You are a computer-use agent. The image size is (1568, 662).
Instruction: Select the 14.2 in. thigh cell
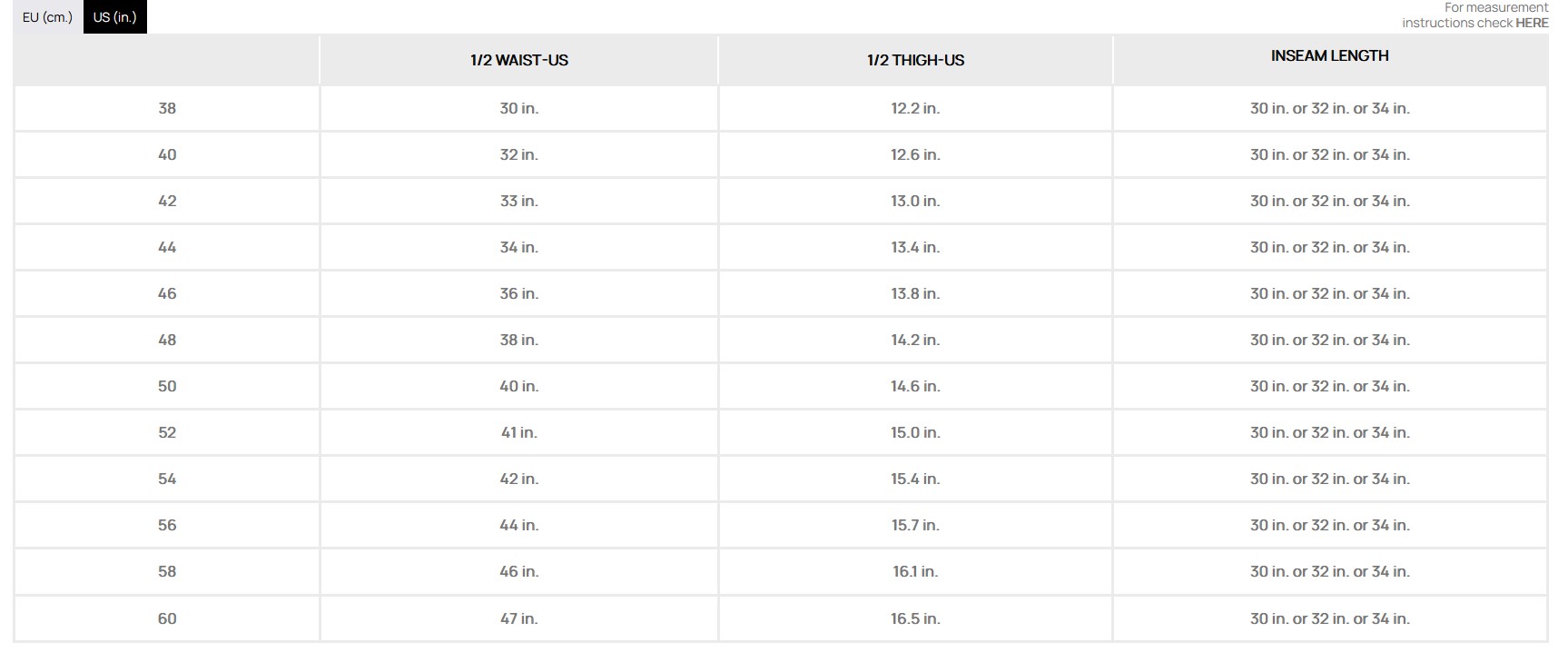pos(915,341)
